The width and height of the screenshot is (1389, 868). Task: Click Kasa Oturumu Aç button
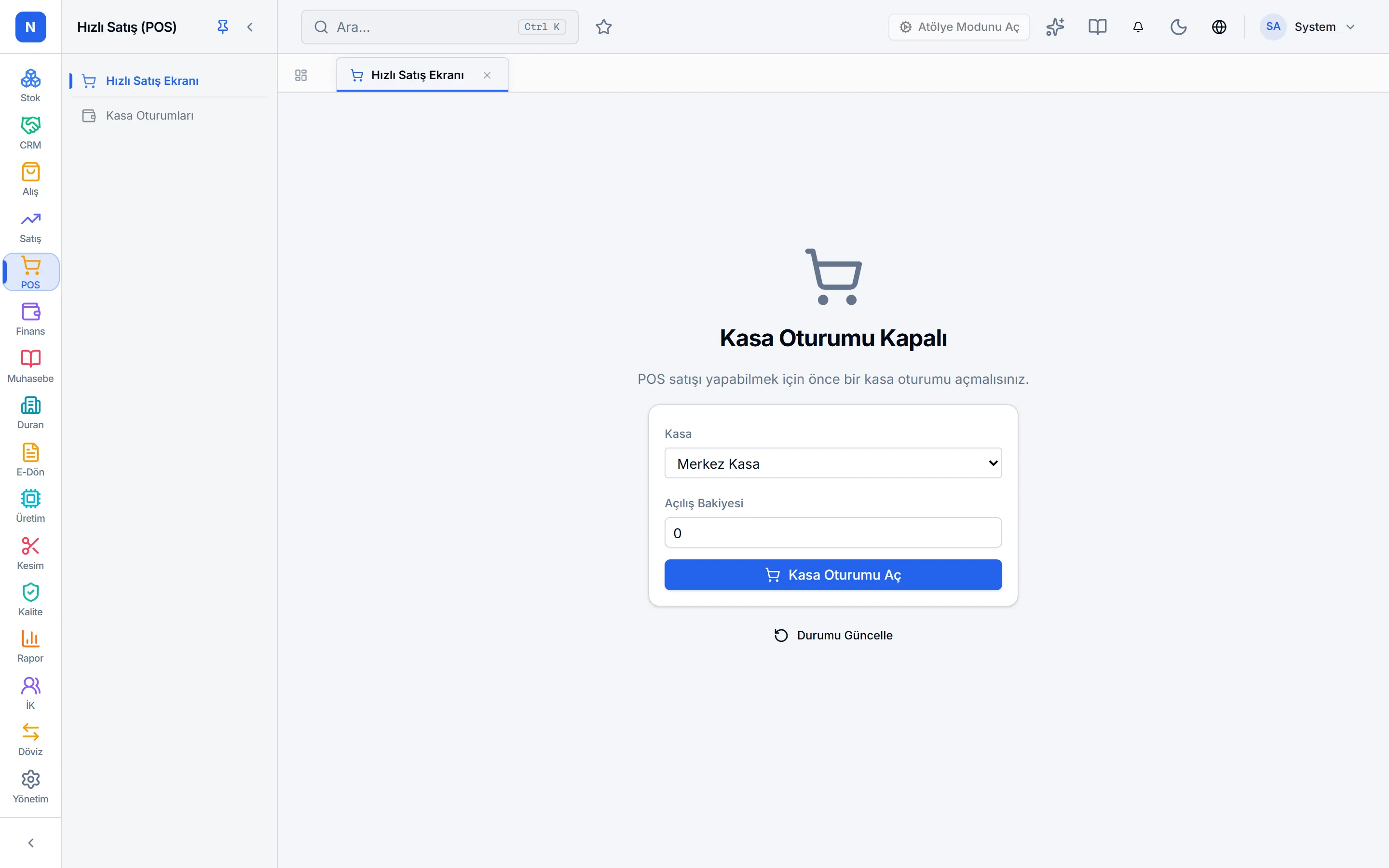click(x=833, y=575)
